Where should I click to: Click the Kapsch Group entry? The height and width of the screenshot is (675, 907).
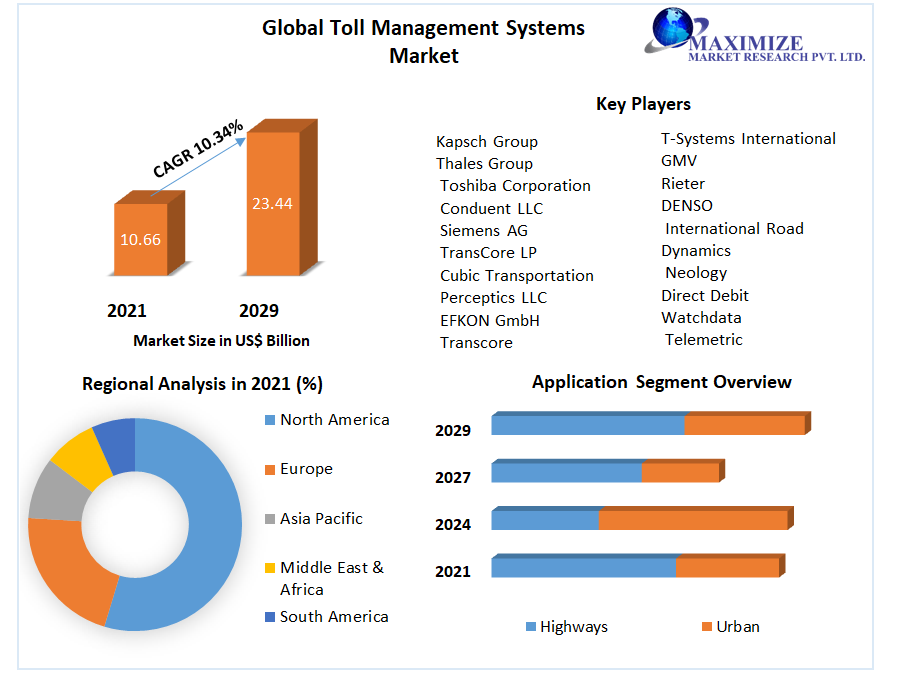pos(487,141)
